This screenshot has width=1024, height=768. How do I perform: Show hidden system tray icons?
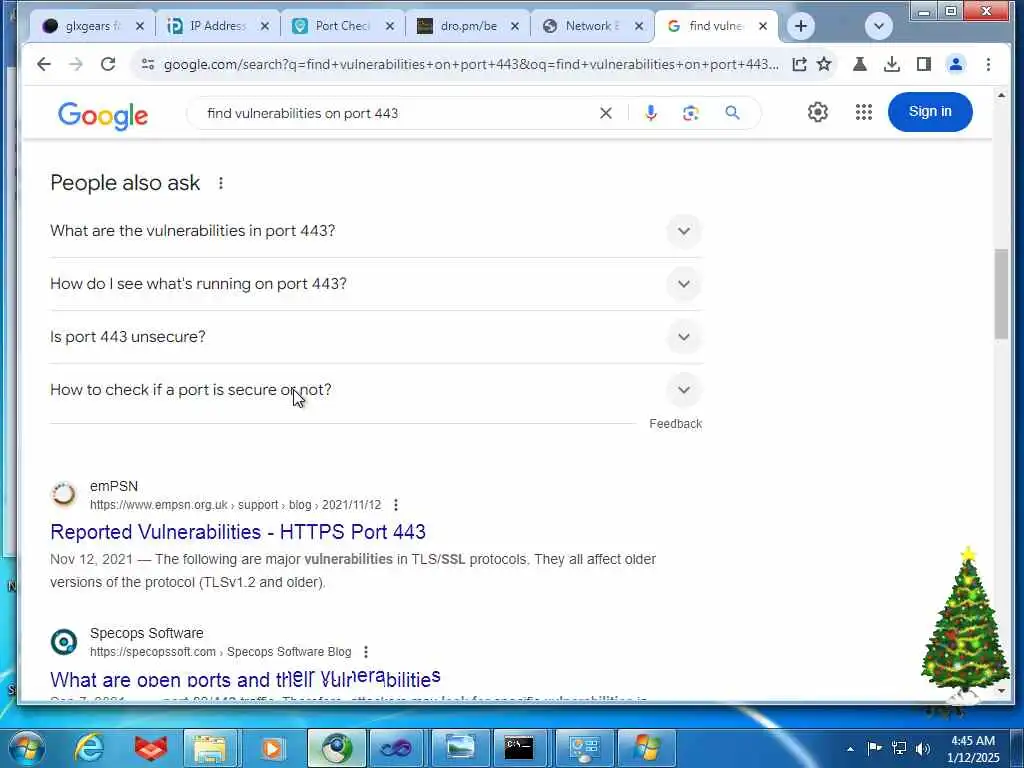[850, 748]
